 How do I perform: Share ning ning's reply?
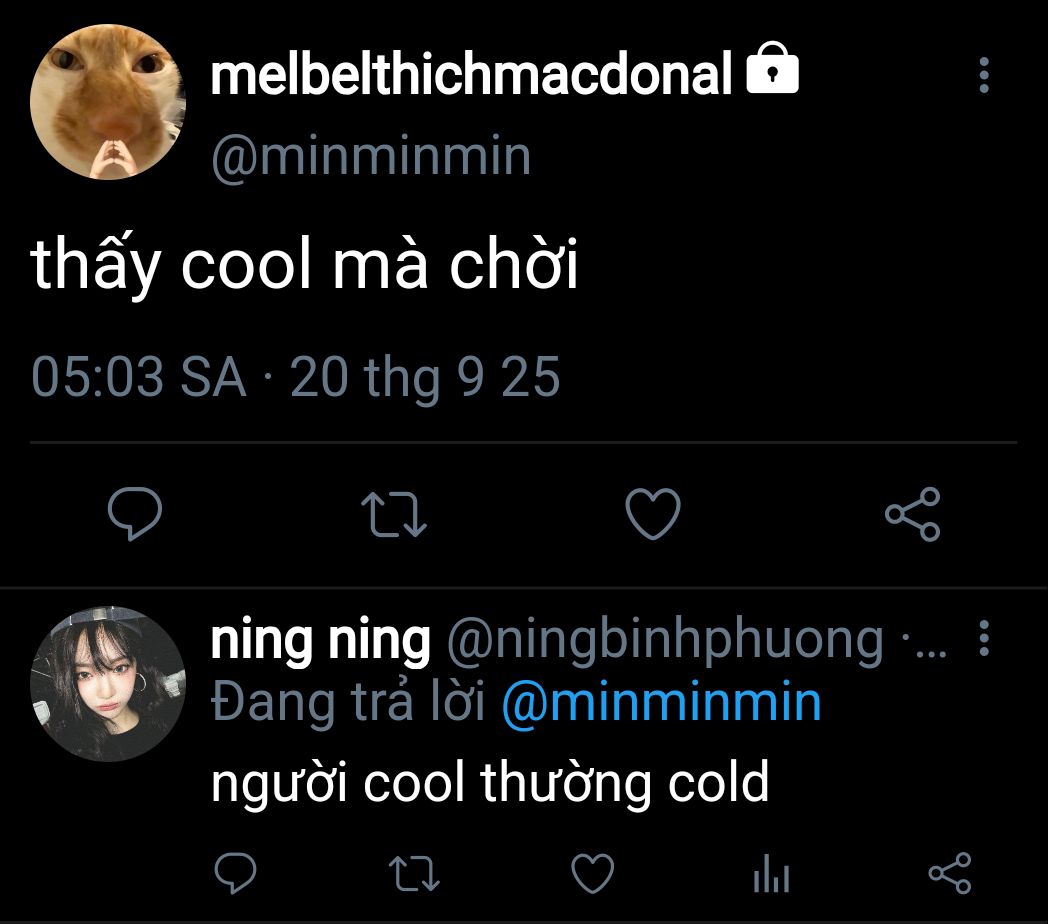coord(949,873)
